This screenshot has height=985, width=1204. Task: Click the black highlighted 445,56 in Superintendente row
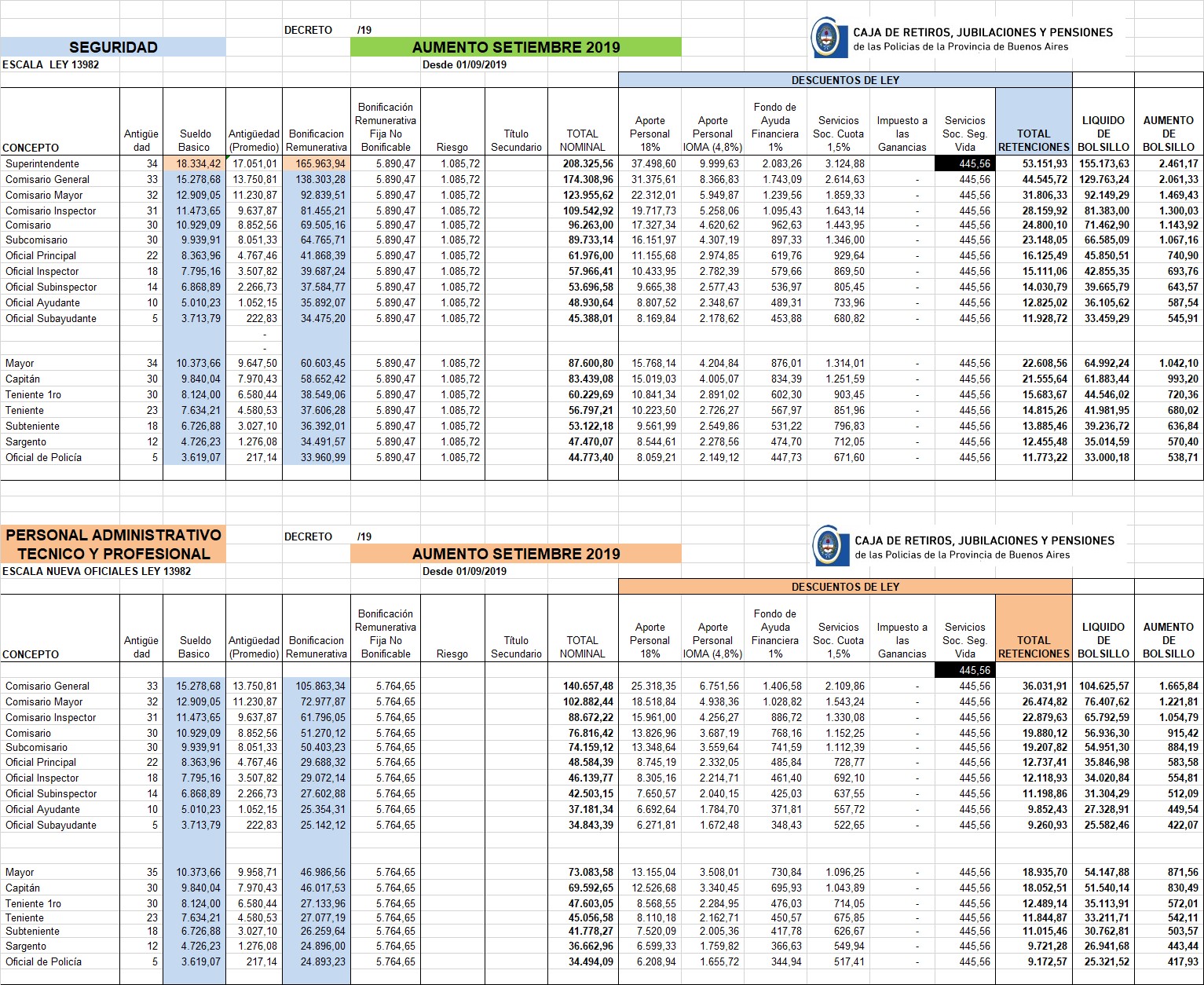point(964,163)
